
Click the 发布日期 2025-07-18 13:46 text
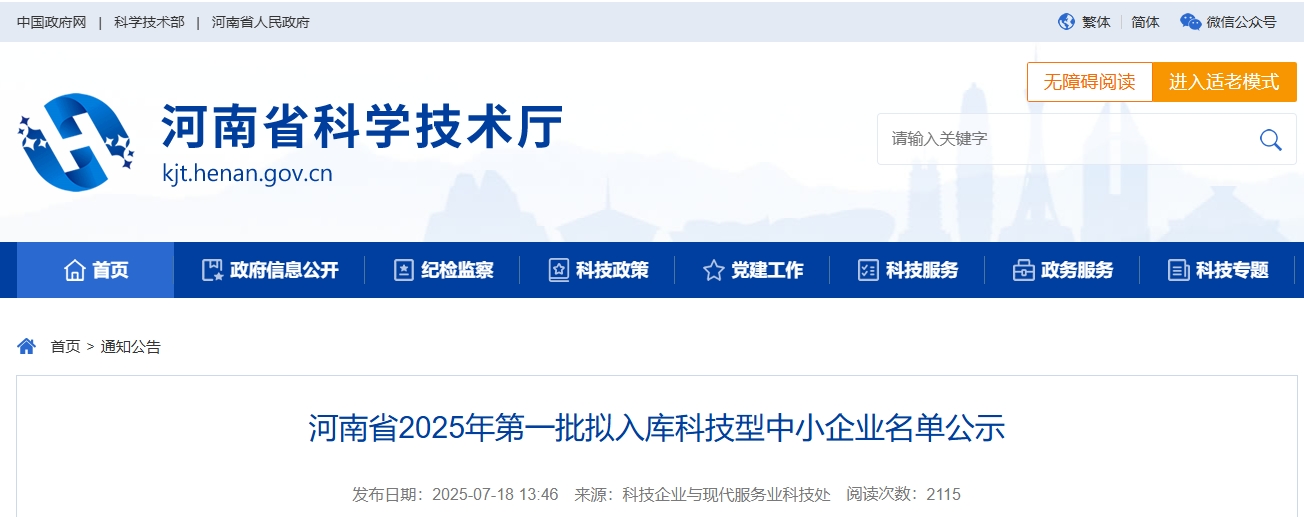point(455,494)
